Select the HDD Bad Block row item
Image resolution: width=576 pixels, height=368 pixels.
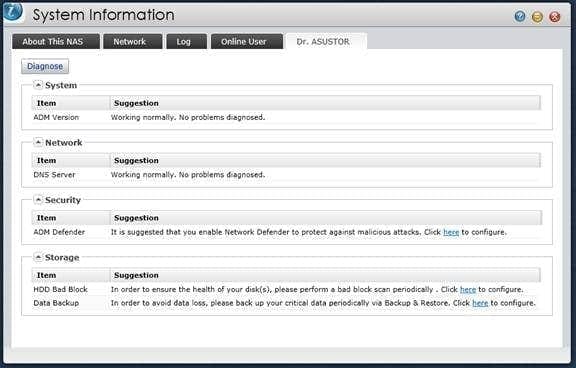[61, 289]
